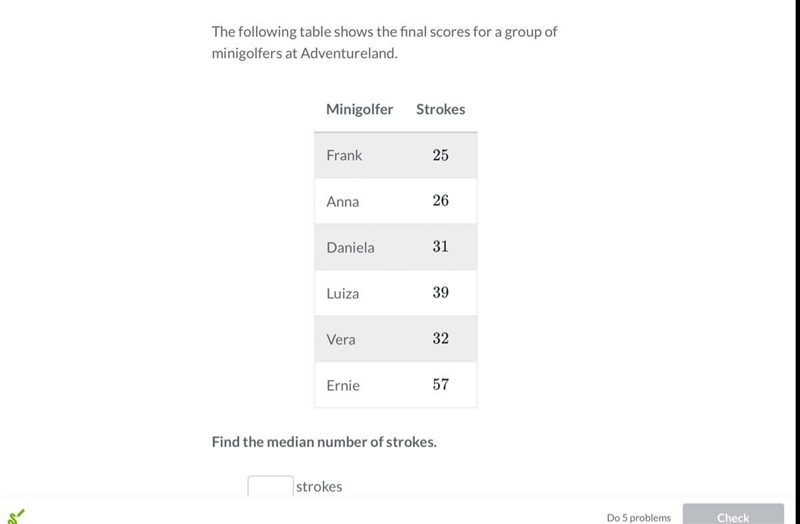Viewport: 800px width, 524px height.
Task: Click the score 25 in Frank's row
Action: [x=441, y=155]
